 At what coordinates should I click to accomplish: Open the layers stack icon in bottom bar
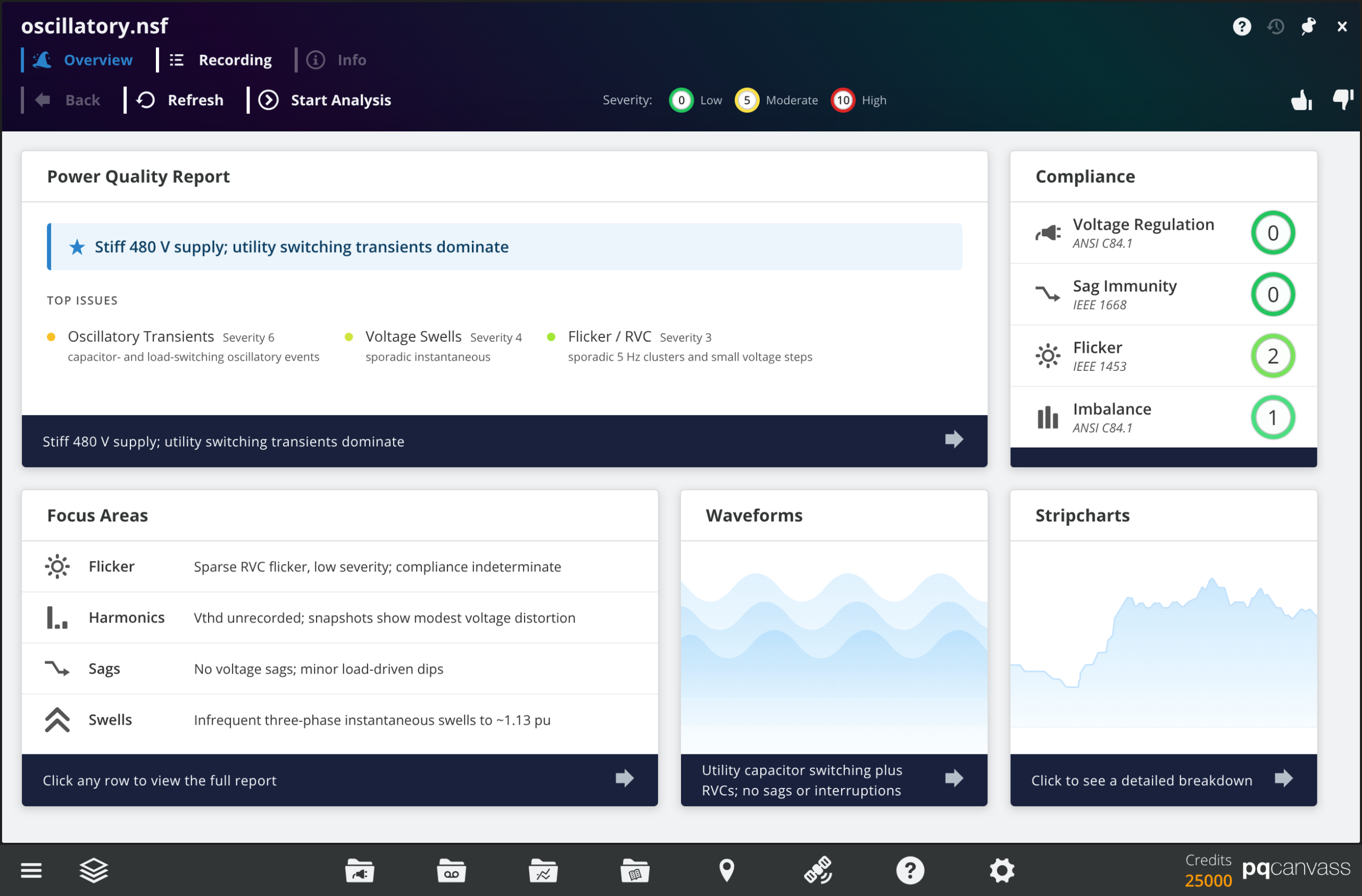93,870
